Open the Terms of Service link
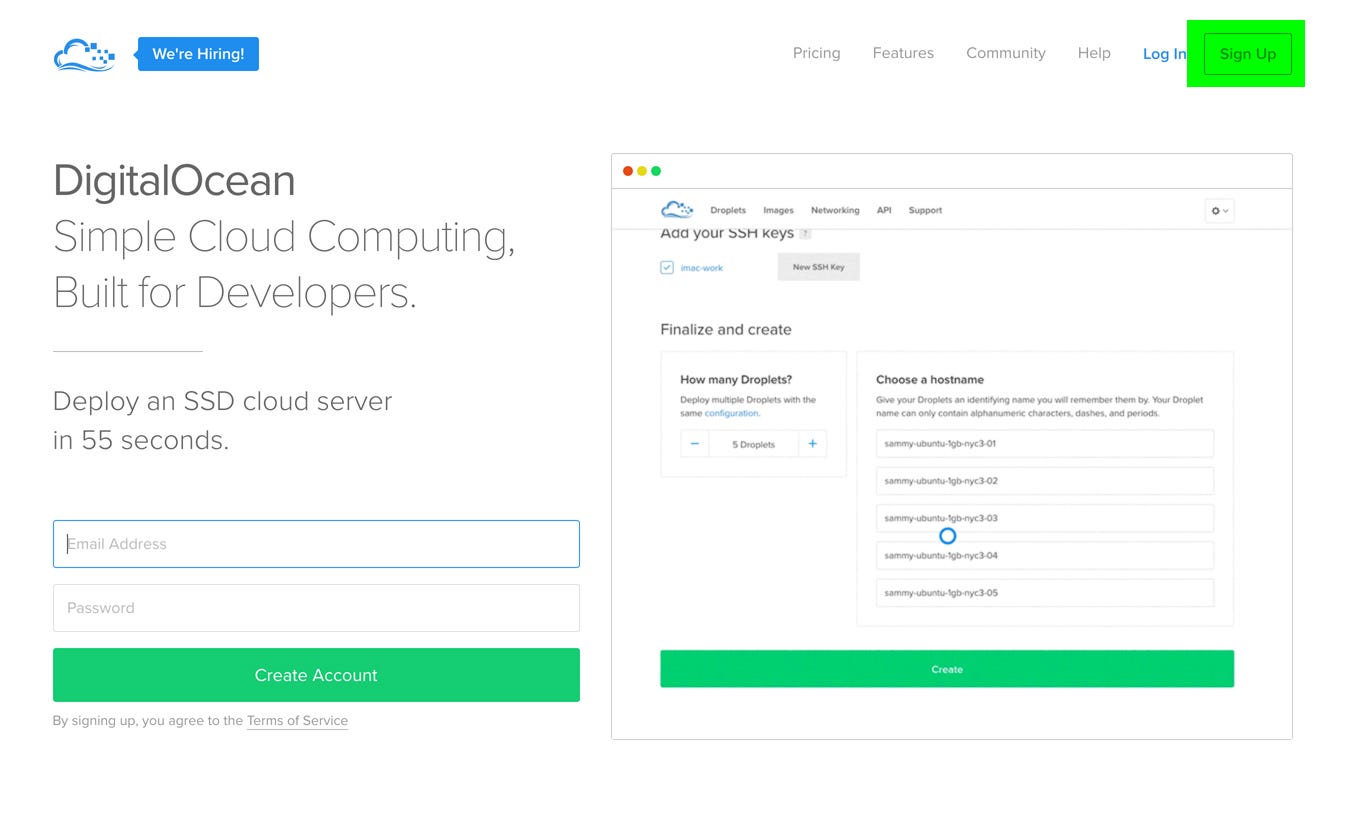Viewport: 1352px width, 822px height. point(297,721)
